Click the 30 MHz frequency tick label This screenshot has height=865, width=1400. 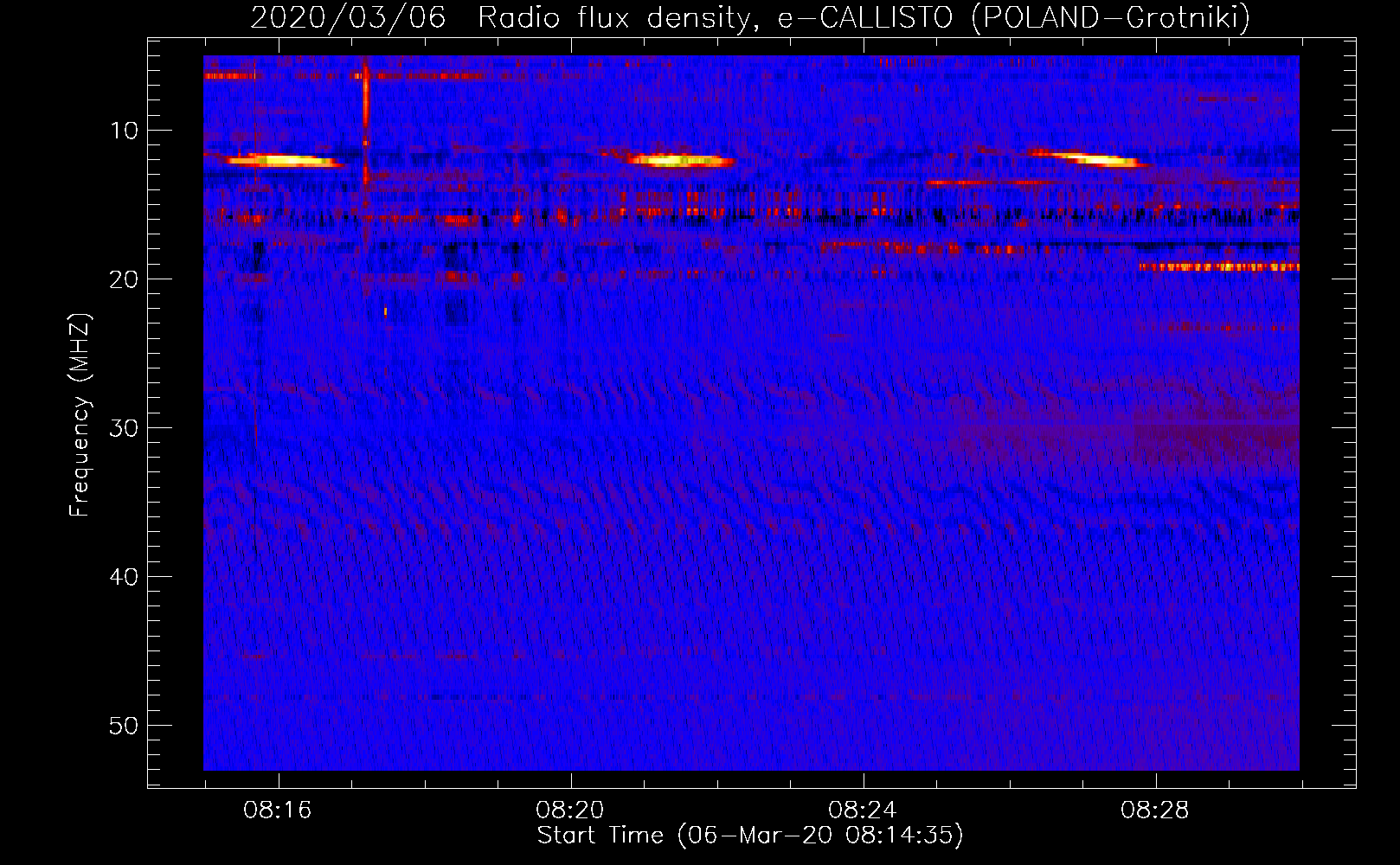point(125,428)
